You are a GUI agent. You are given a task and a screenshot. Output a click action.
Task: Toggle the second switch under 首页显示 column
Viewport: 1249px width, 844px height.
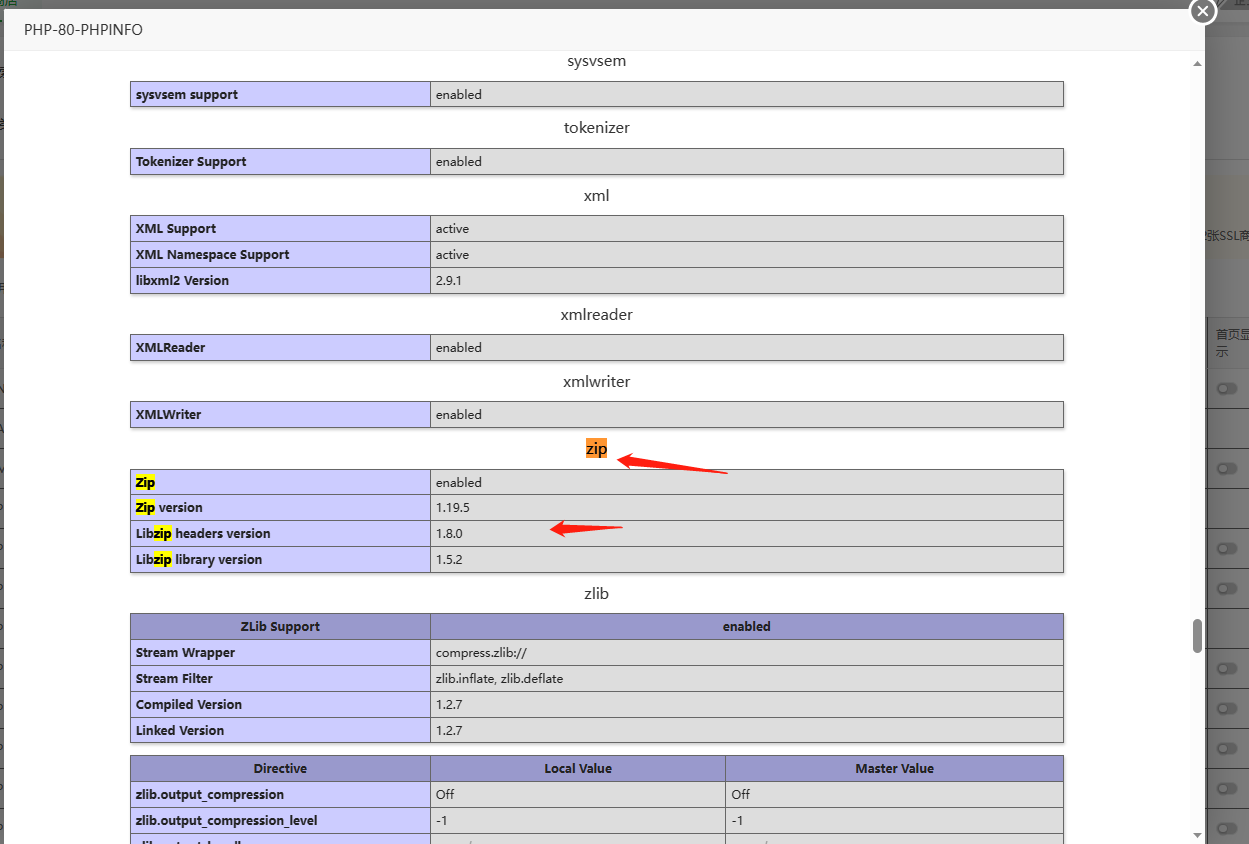coord(1227,468)
